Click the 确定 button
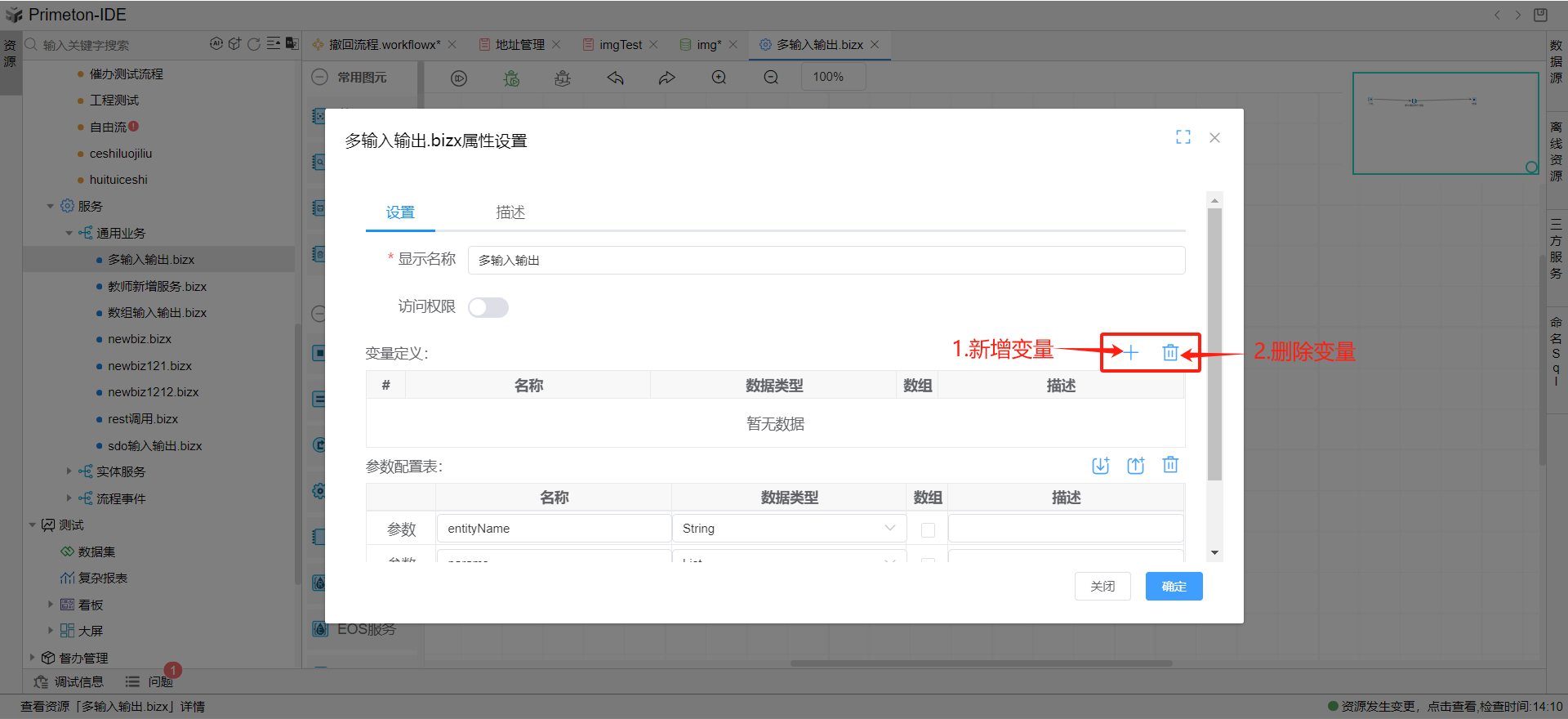Viewport: 1568px width, 719px height. pos(1174,586)
